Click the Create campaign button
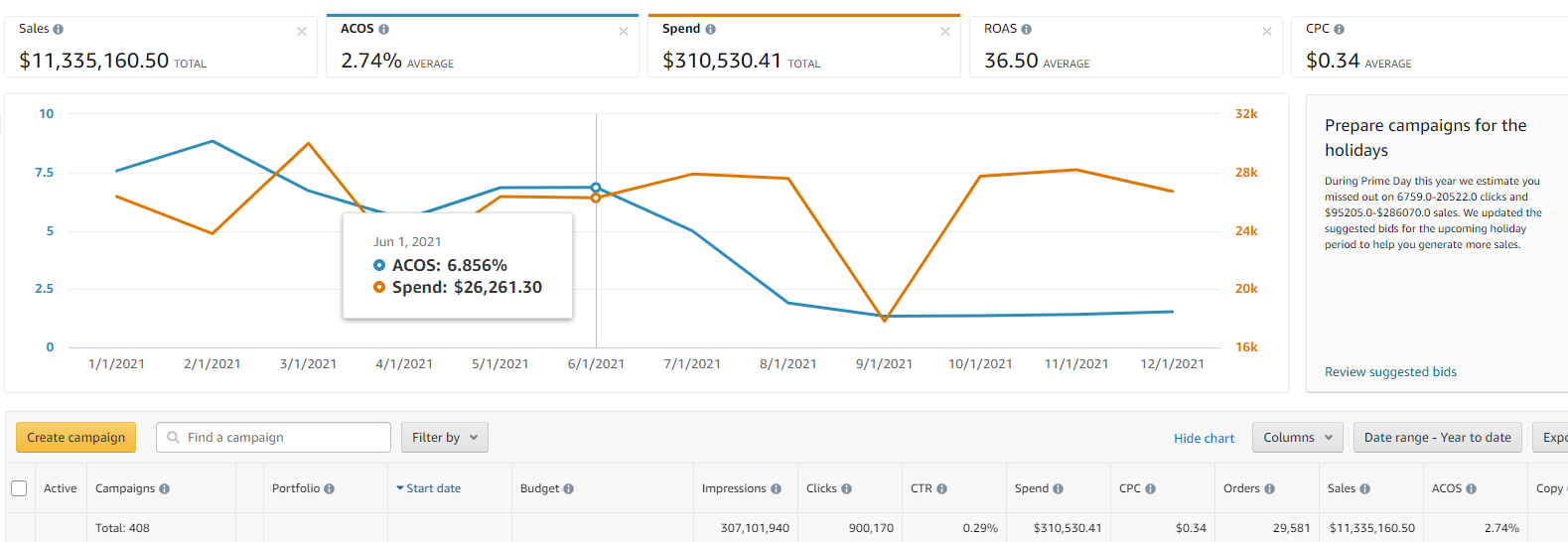Screen dimensions: 1568x542 click(x=76, y=438)
